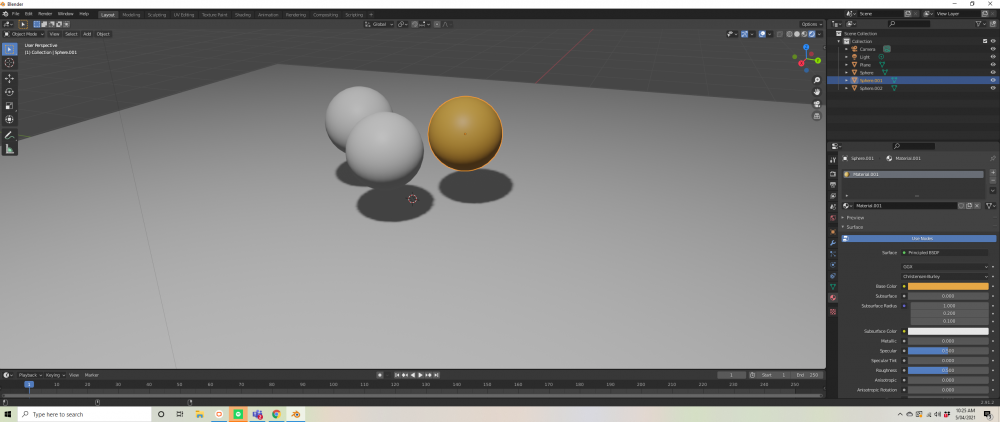Open the GGX distribution dropdown
The height and width of the screenshot is (422, 1000).
(945, 267)
